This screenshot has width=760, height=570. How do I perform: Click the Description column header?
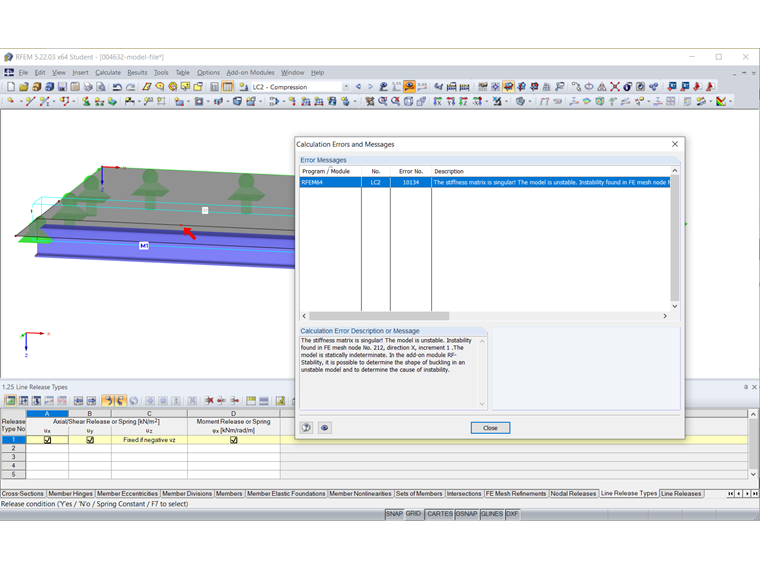551,172
